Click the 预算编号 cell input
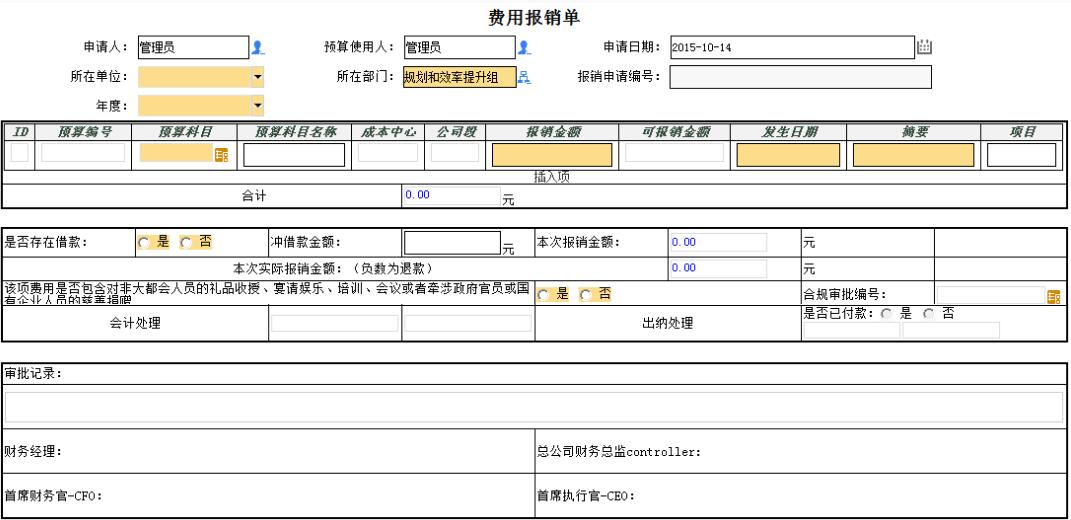Viewport: 1071px width, 520px height. coord(83,152)
